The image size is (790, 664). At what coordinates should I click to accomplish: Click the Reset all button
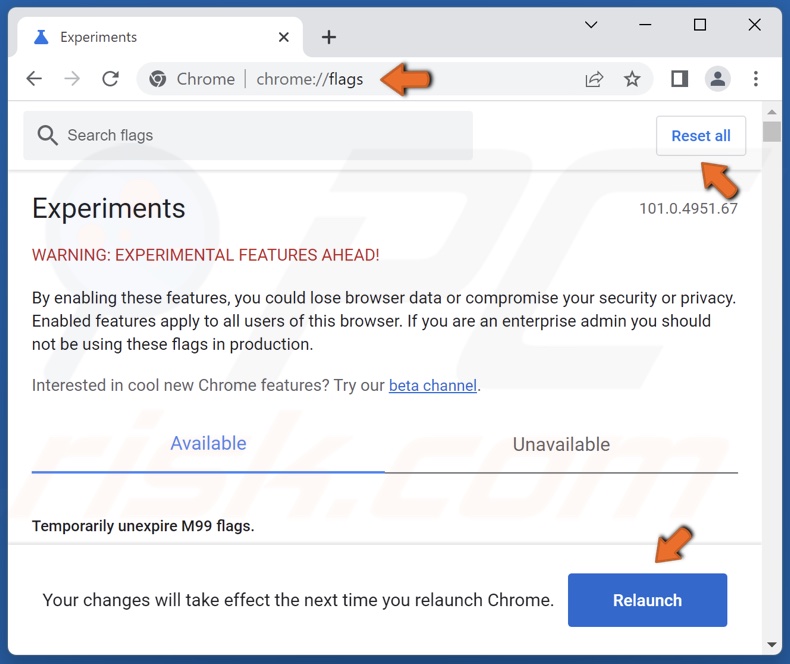pyautogui.click(x=700, y=136)
